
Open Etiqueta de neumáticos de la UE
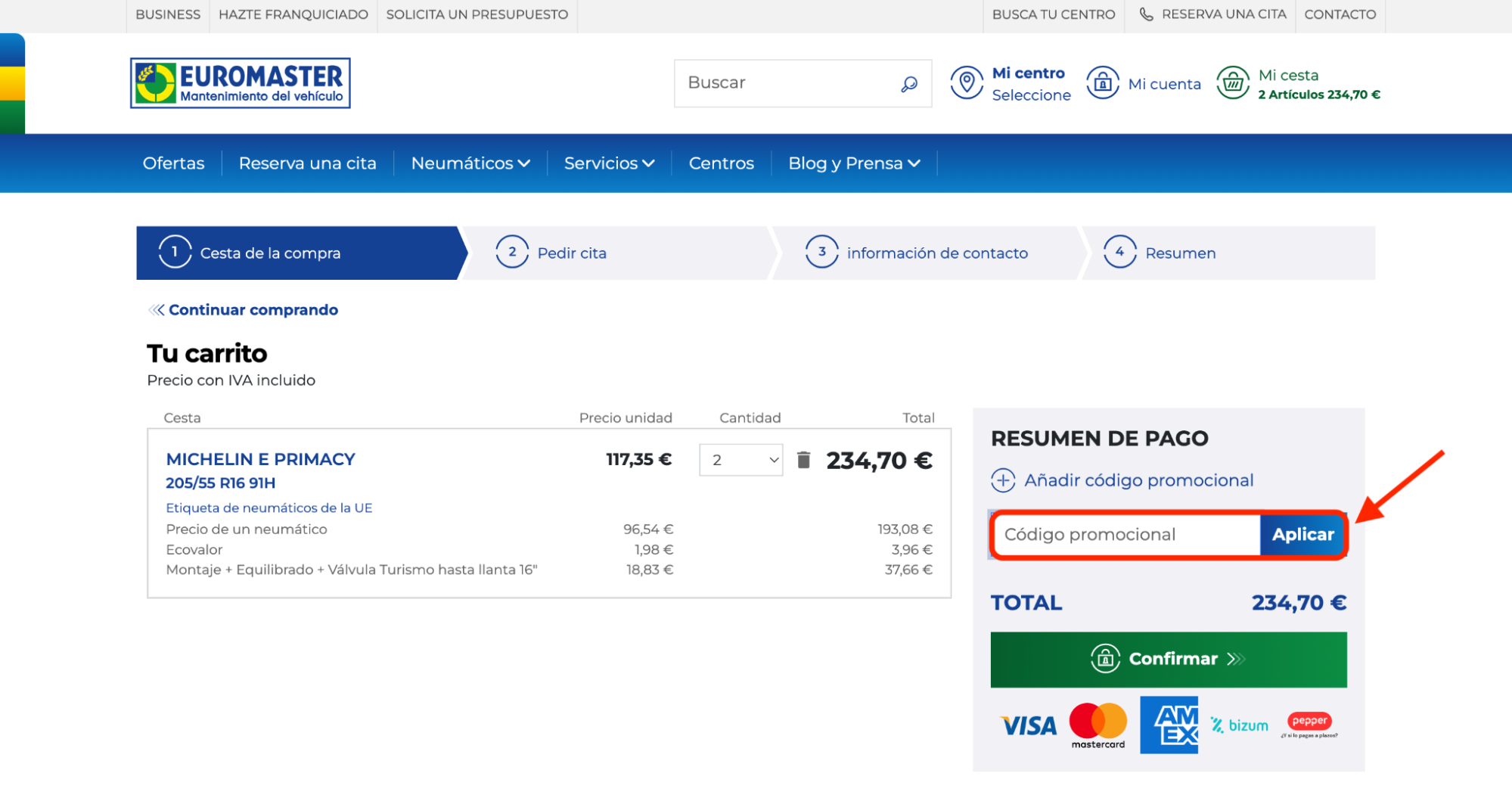click(269, 508)
